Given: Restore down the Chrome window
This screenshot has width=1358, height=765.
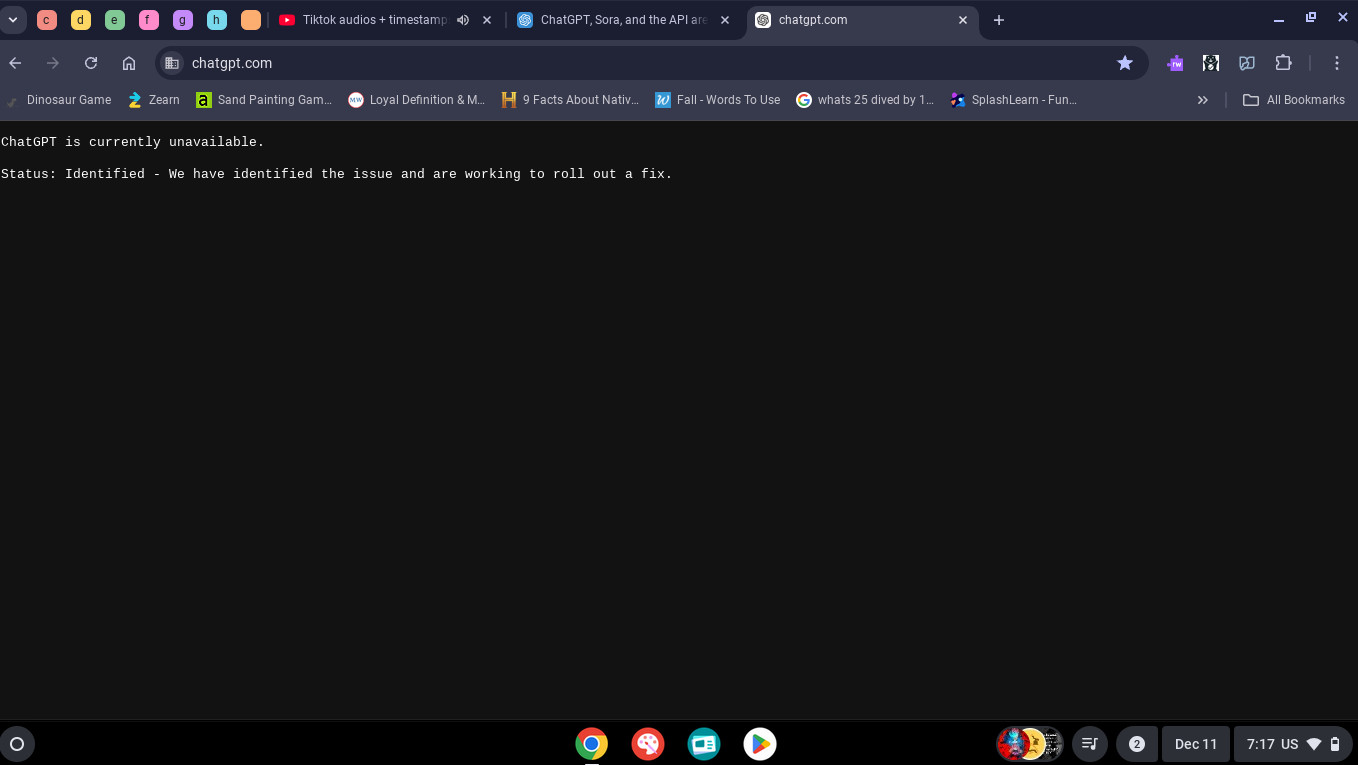Looking at the screenshot, I should point(1311,18).
